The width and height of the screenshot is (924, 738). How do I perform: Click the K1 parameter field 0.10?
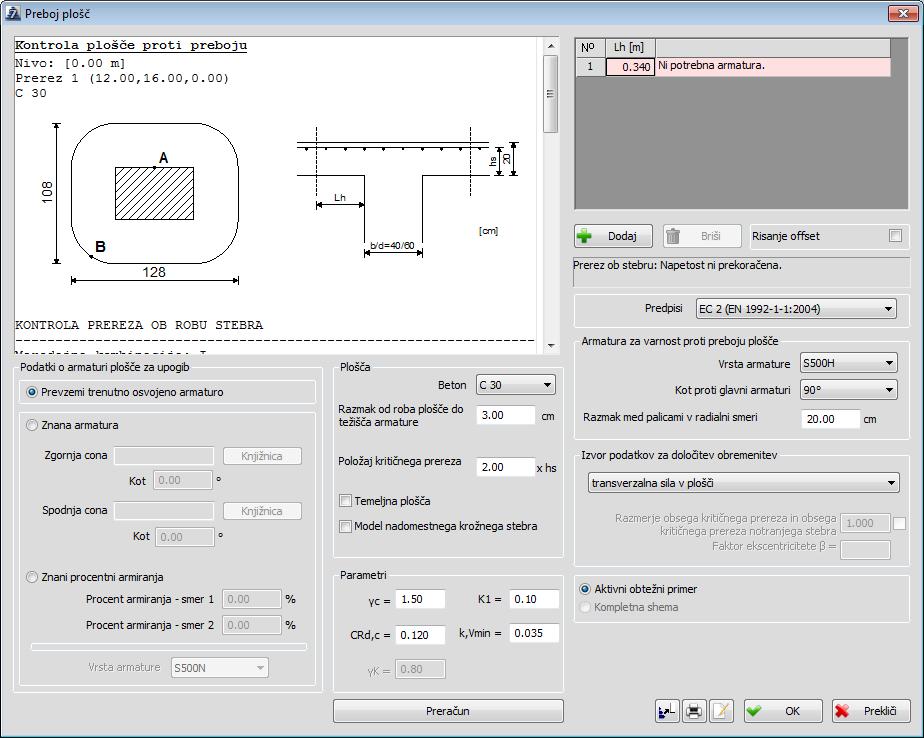pyautogui.click(x=533, y=599)
